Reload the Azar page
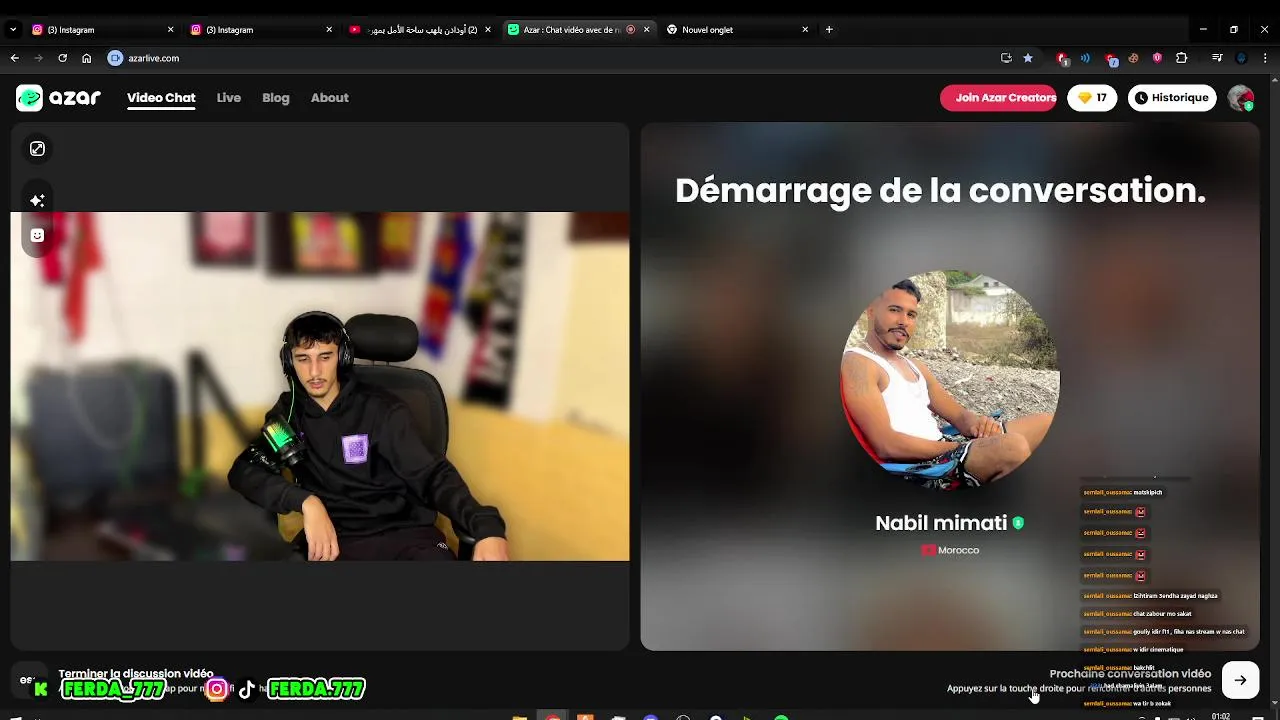Screen dimensions: 1280x720 [x=62, y=58]
